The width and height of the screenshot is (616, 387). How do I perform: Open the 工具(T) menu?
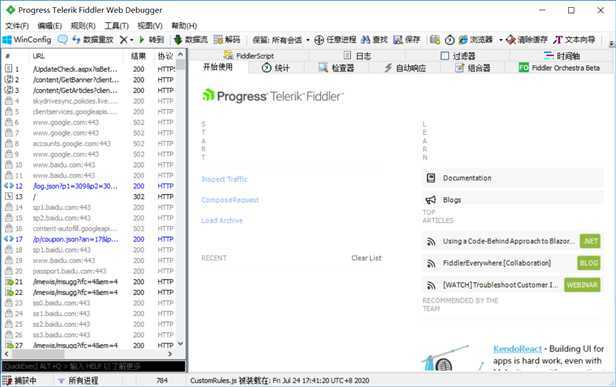click(x=116, y=26)
